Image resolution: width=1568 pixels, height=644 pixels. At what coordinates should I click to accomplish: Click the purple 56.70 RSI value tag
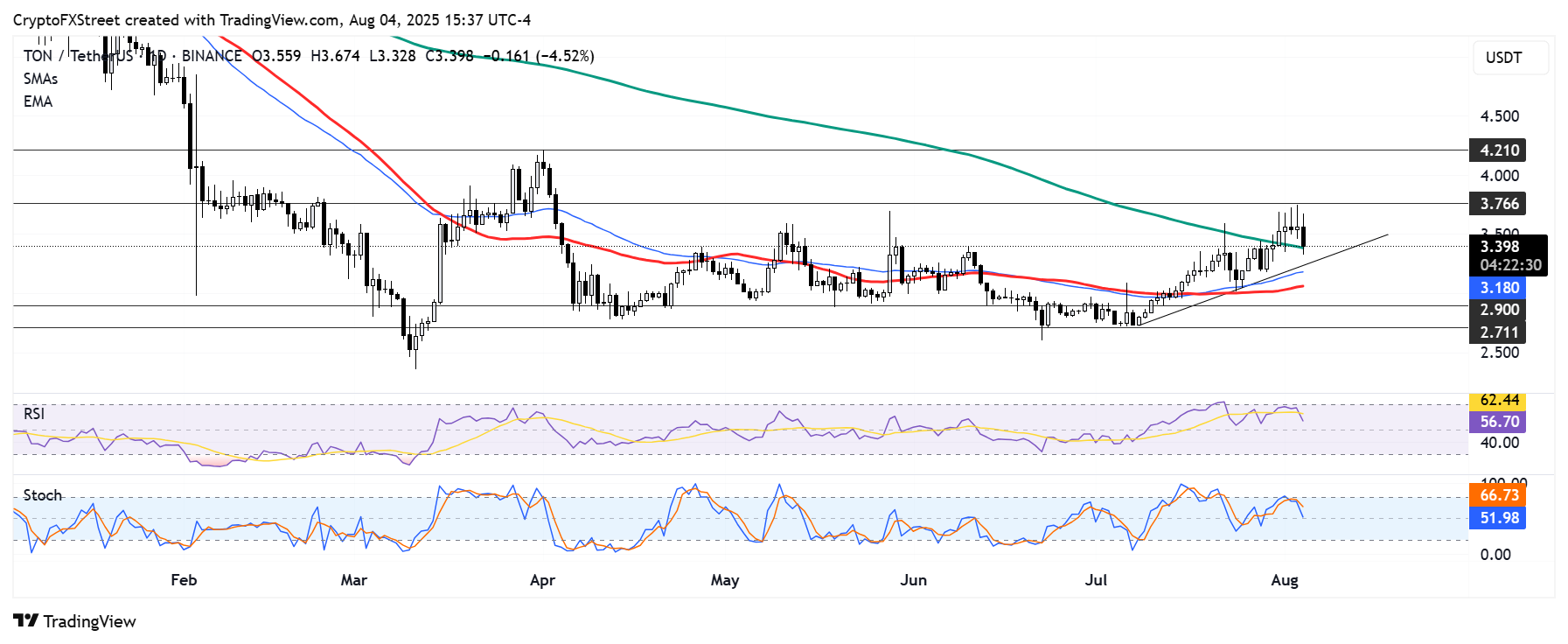point(1498,422)
